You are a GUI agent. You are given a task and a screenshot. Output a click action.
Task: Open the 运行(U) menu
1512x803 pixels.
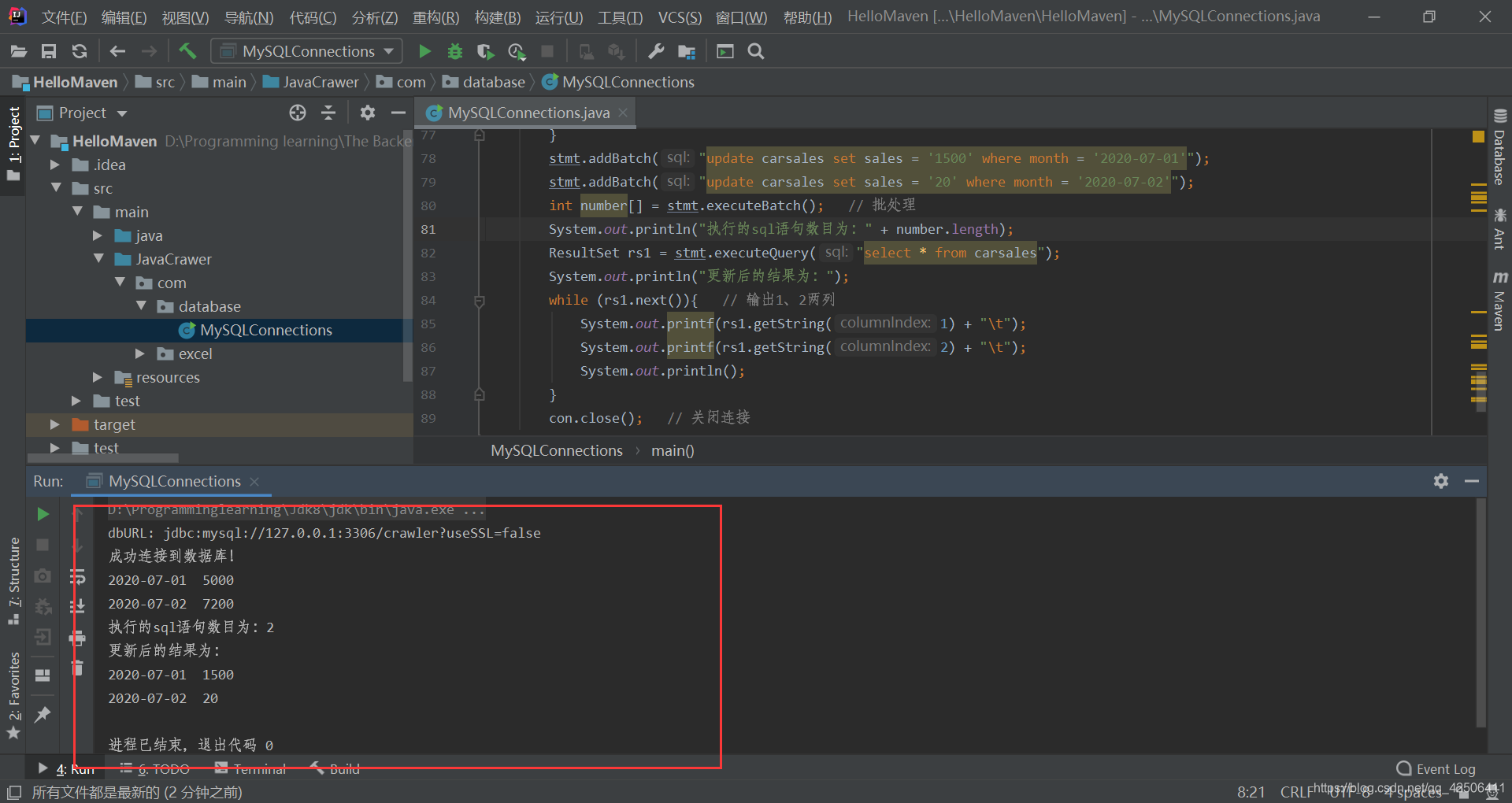point(559,17)
